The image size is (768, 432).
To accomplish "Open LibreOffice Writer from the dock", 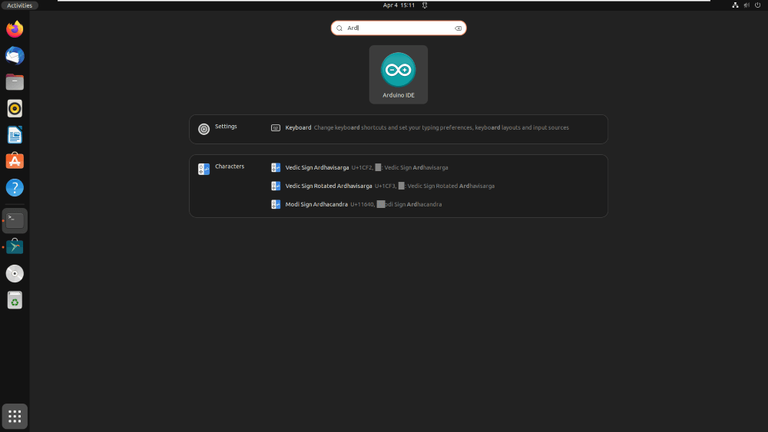I will (x=15, y=135).
